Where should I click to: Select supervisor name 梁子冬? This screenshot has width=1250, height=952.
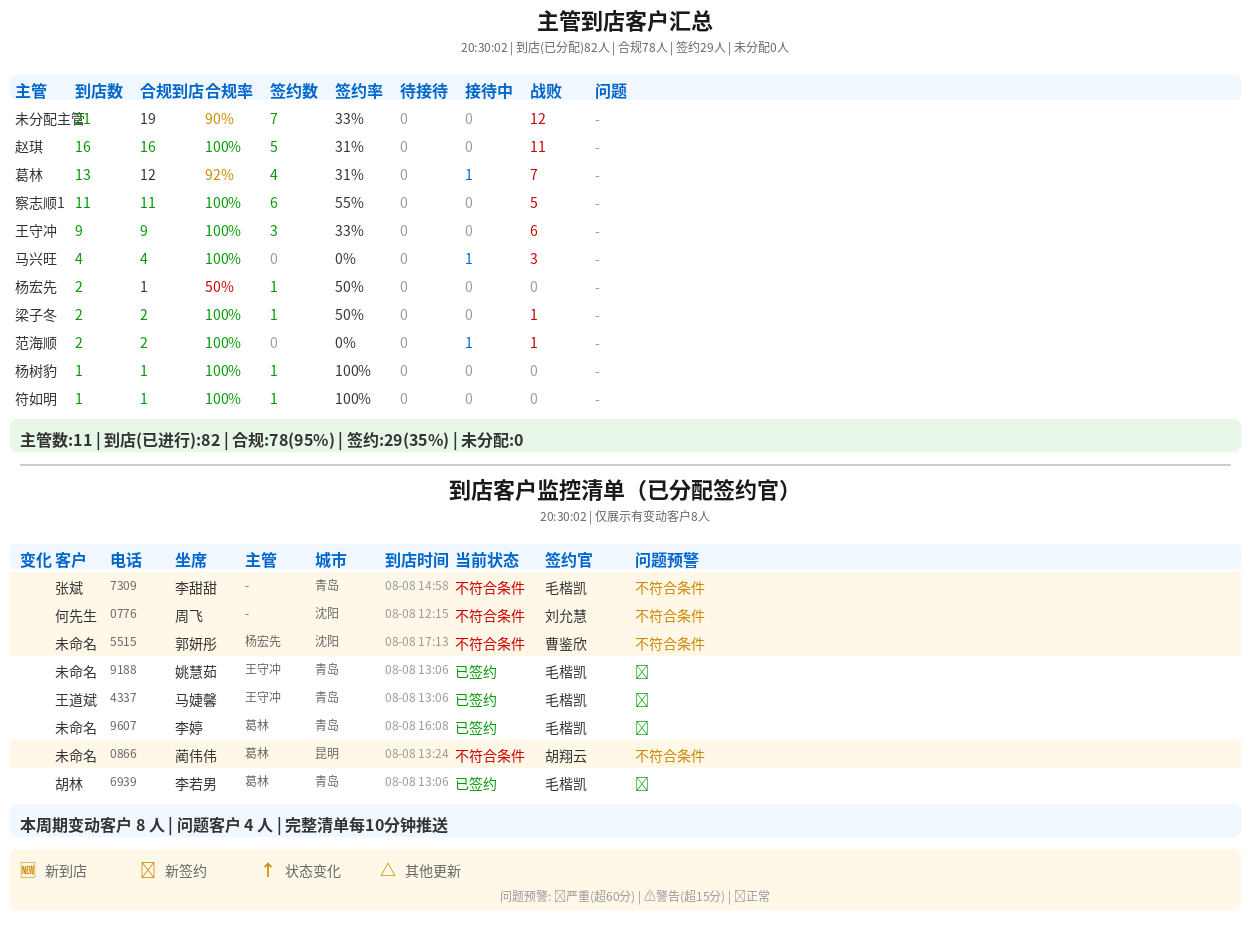[x=36, y=315]
